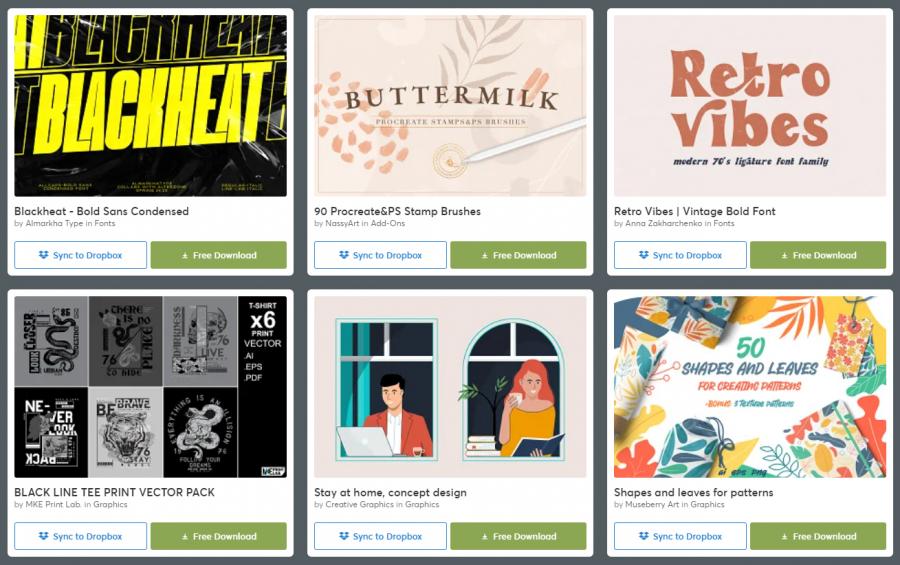
Task: Open the Retro Vibes | Vintage Bold Font title
Action: click(695, 211)
